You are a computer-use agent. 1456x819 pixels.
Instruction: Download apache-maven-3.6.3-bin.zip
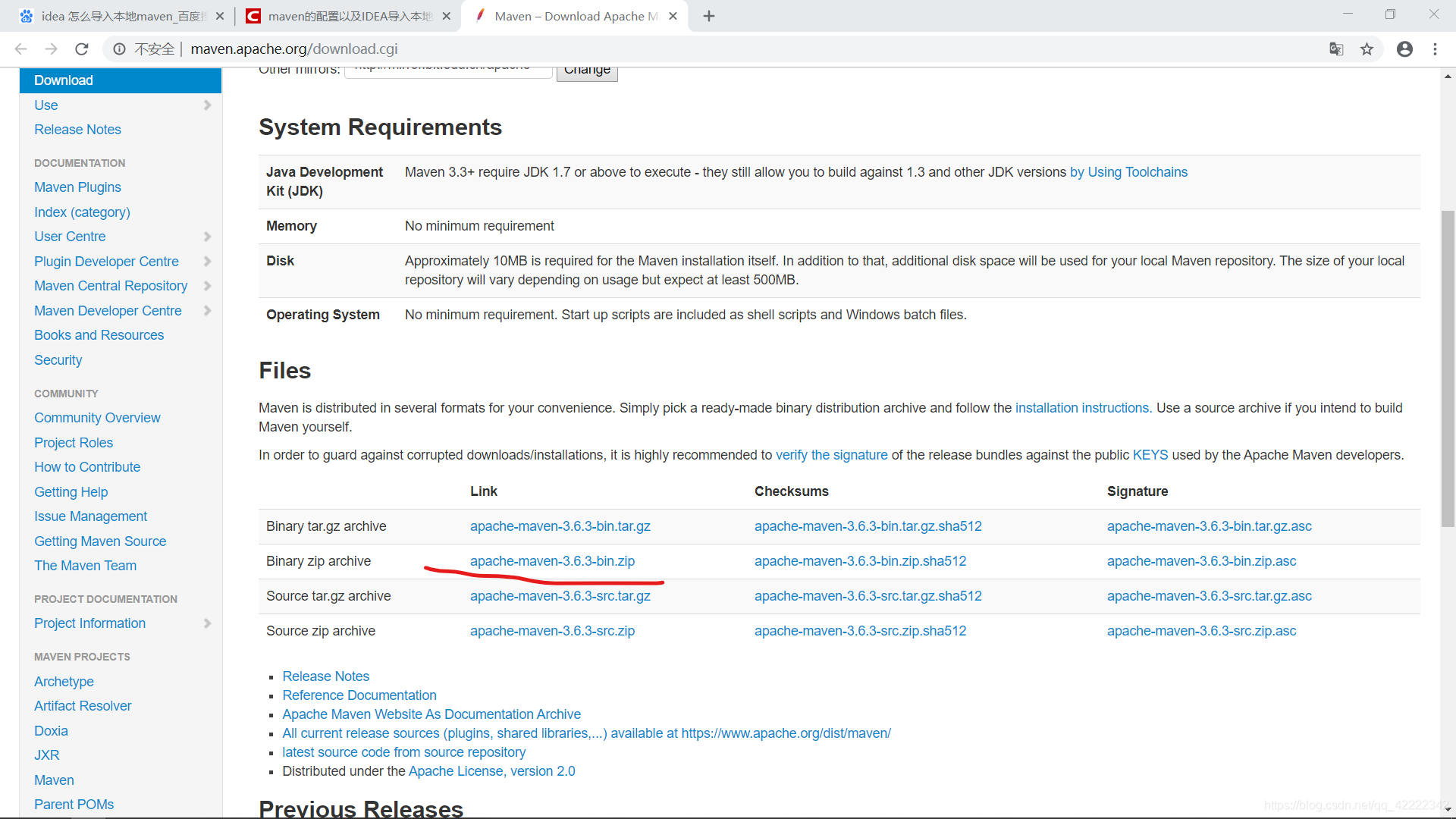pos(552,561)
